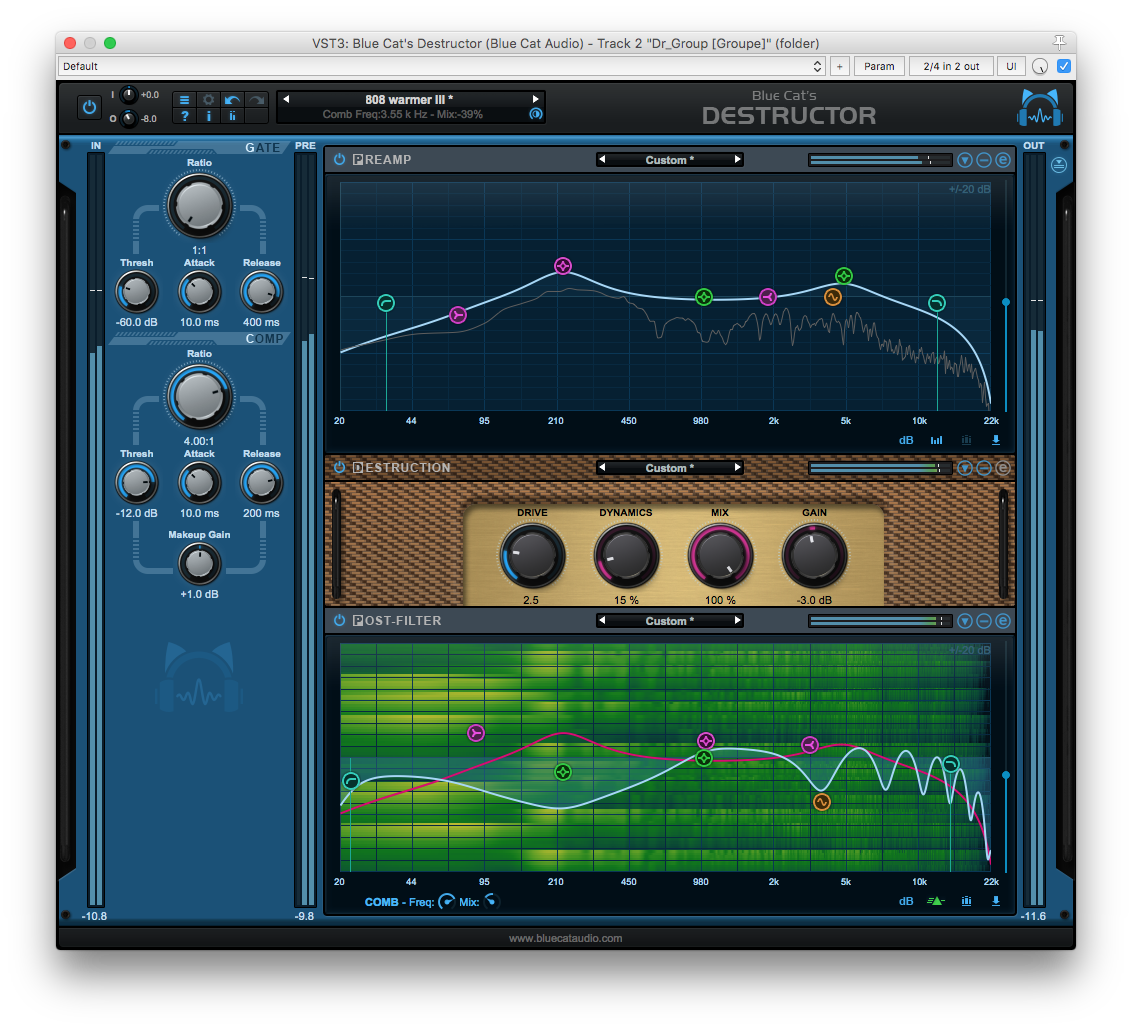Show plugin info via the i icon

[208, 116]
